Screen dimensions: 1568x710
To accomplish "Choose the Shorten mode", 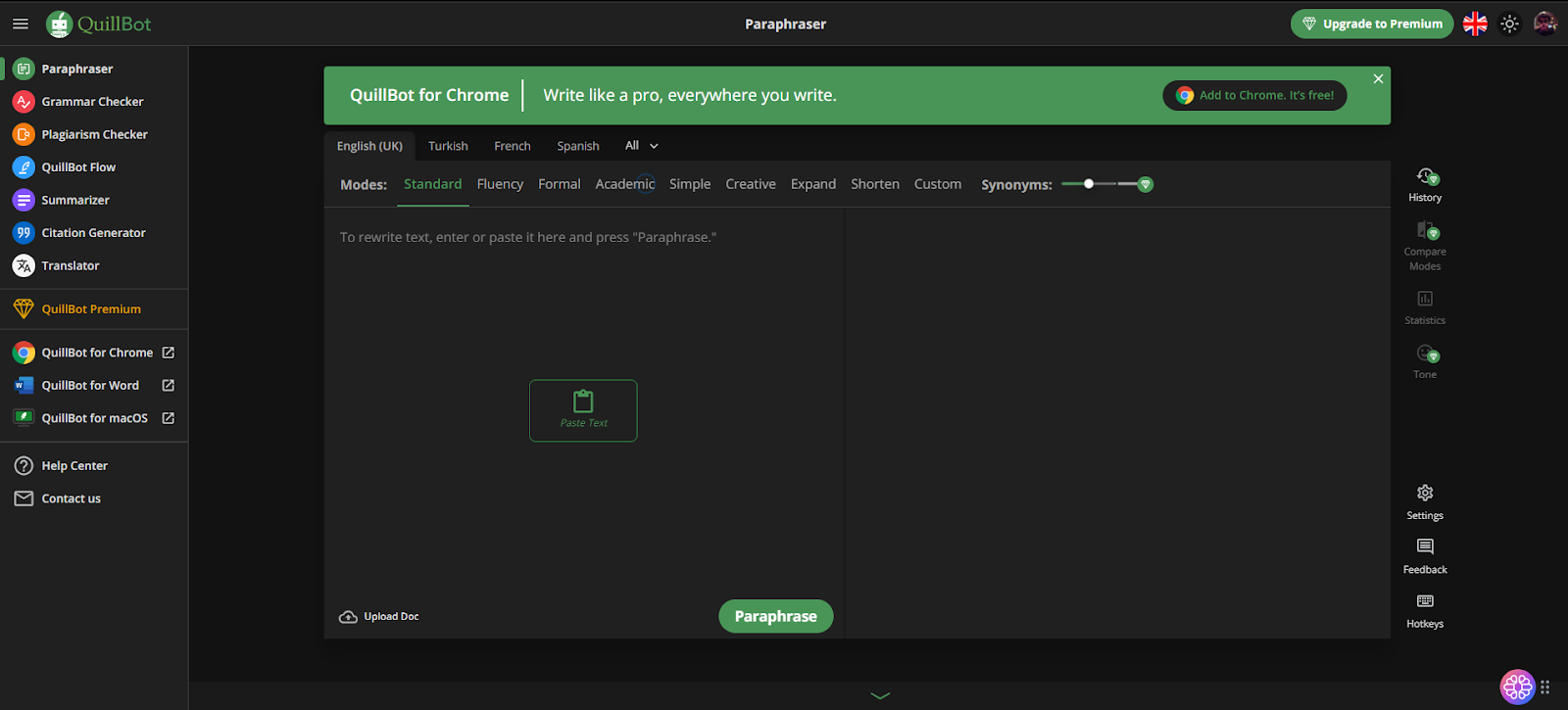I will [x=875, y=184].
